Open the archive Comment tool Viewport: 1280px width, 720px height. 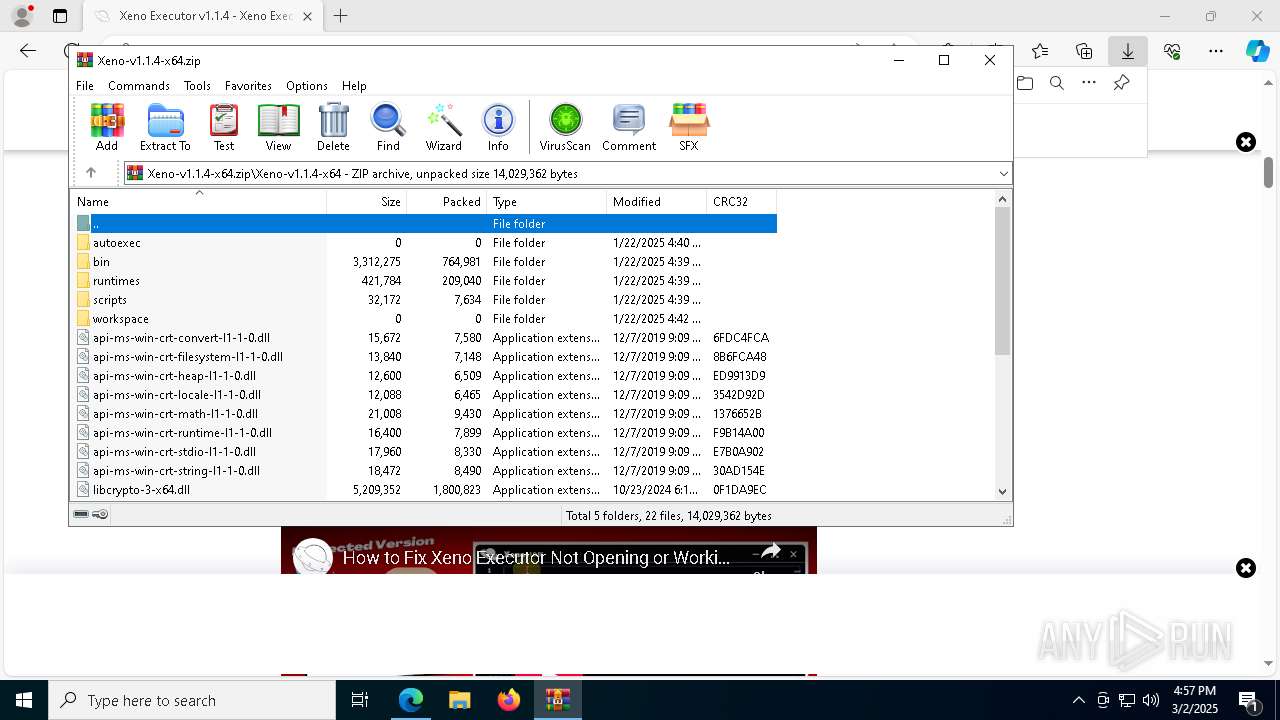629,127
